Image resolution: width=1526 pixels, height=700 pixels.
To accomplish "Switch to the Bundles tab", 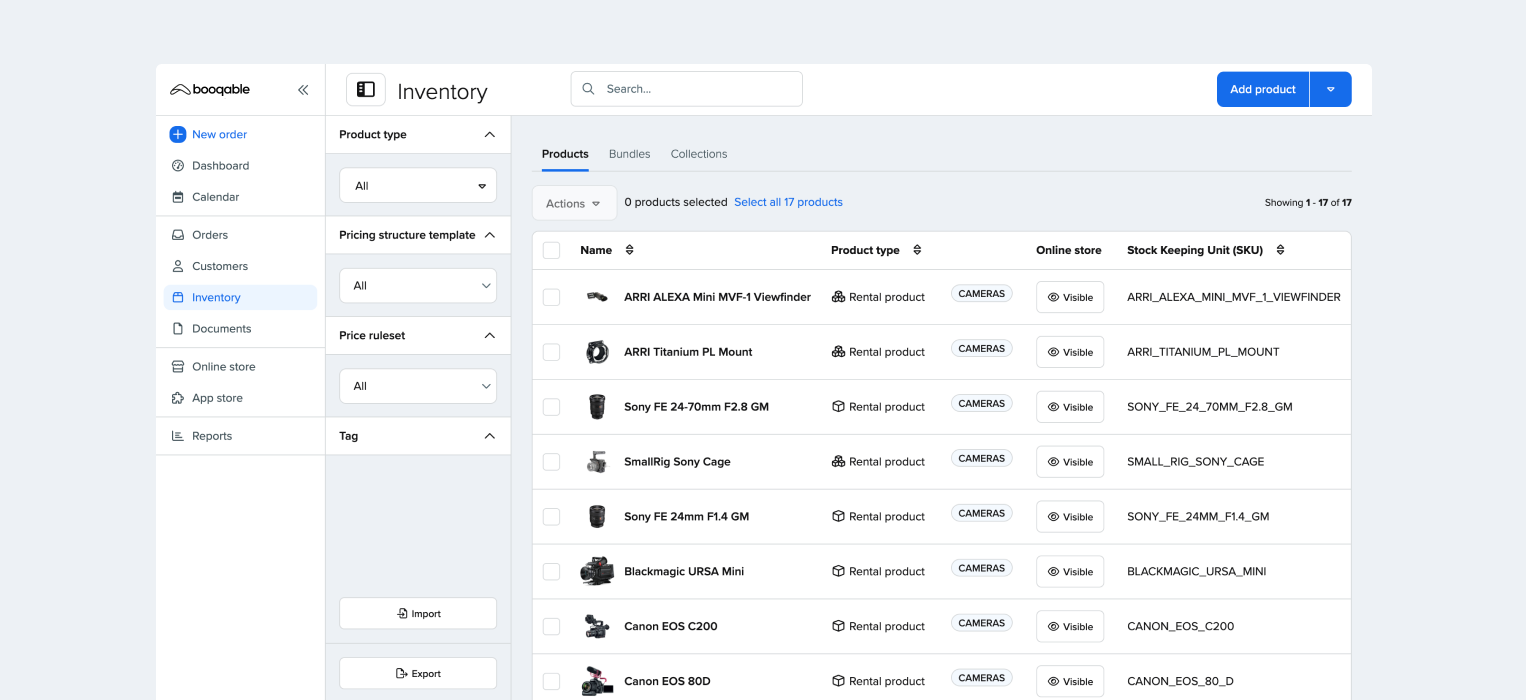I will pyautogui.click(x=630, y=154).
